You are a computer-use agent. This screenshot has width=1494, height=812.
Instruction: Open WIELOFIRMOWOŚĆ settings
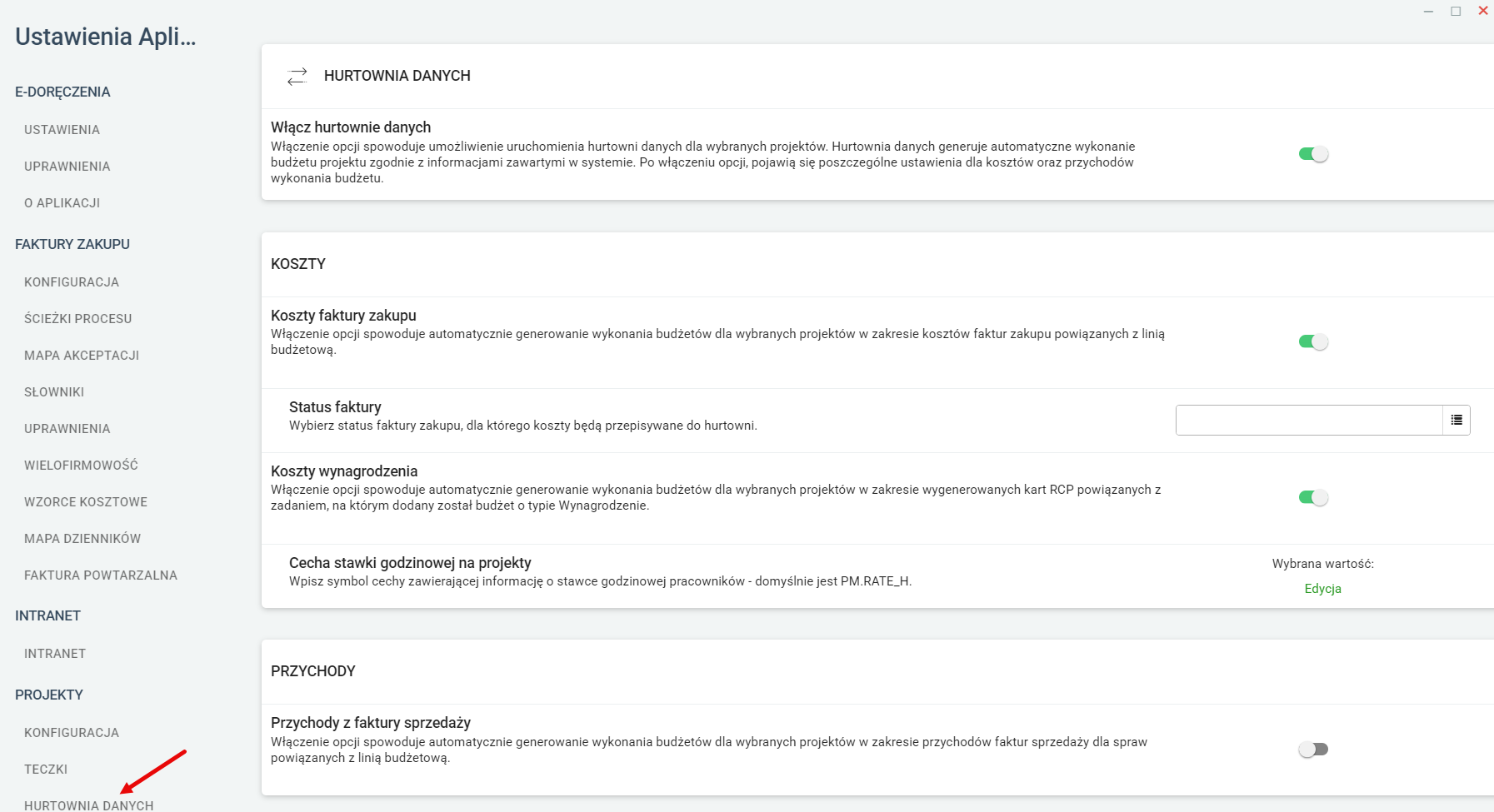pyautogui.click(x=81, y=466)
